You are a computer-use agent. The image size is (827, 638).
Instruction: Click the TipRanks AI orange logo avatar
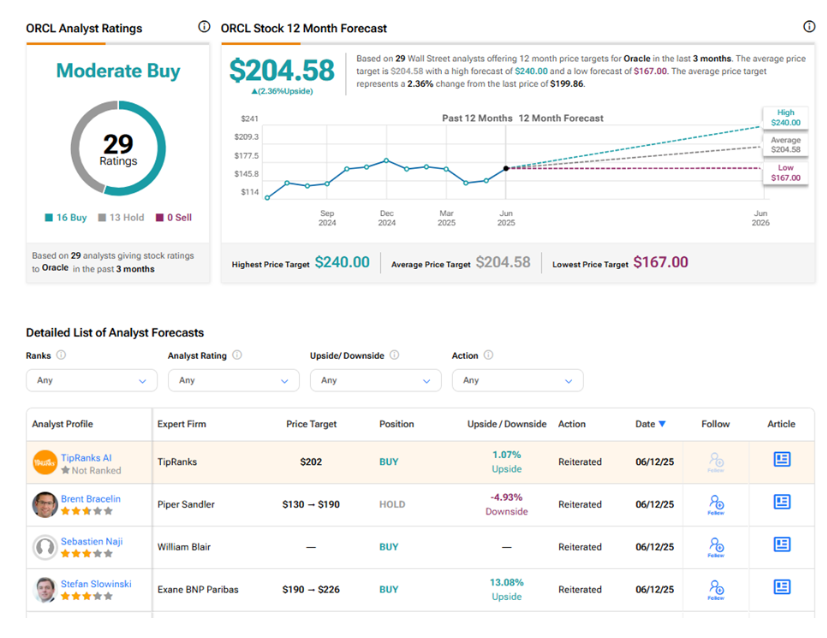(x=45, y=462)
